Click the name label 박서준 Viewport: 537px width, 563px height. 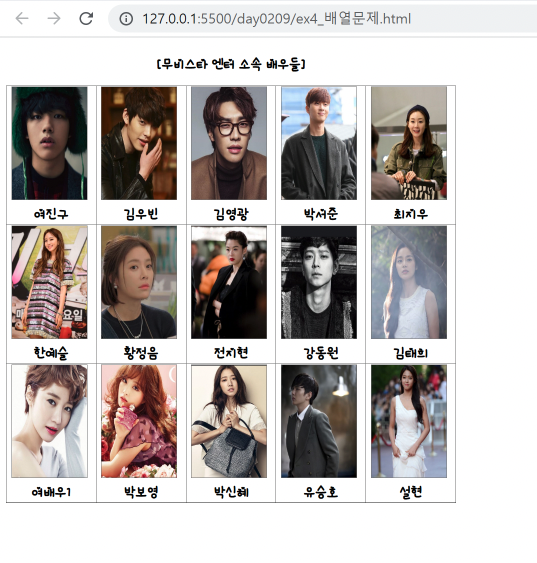pos(321,214)
